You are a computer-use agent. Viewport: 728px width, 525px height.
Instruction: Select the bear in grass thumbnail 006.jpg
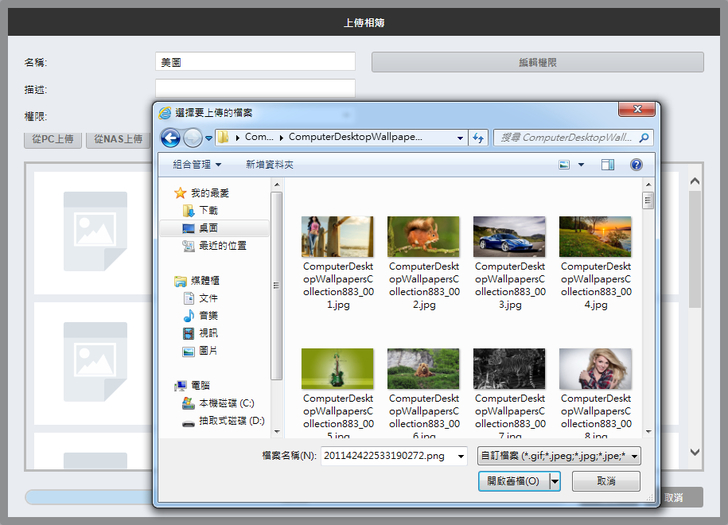click(423, 369)
